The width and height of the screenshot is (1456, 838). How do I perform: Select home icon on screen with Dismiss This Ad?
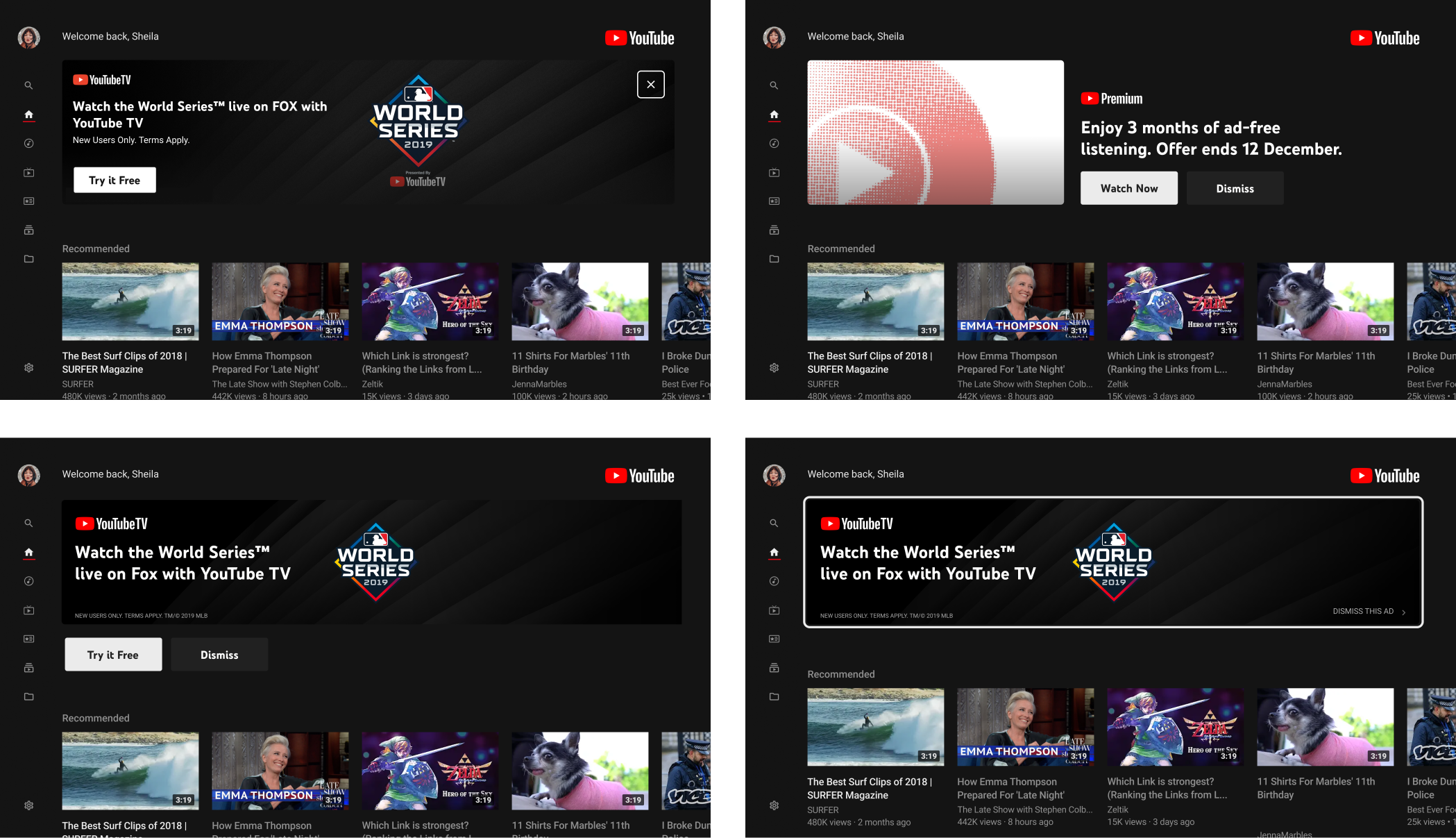[774, 553]
